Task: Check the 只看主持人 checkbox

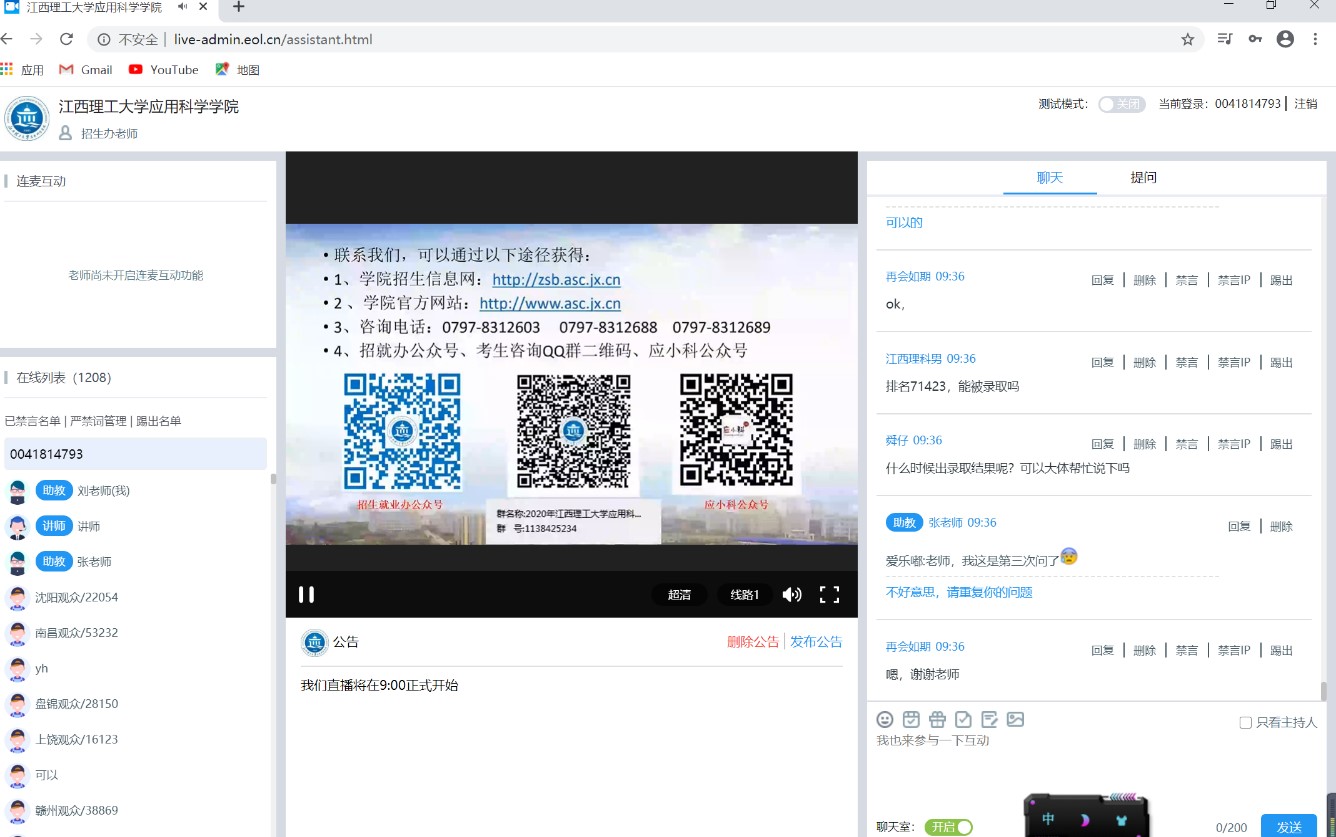Action: (x=1246, y=722)
